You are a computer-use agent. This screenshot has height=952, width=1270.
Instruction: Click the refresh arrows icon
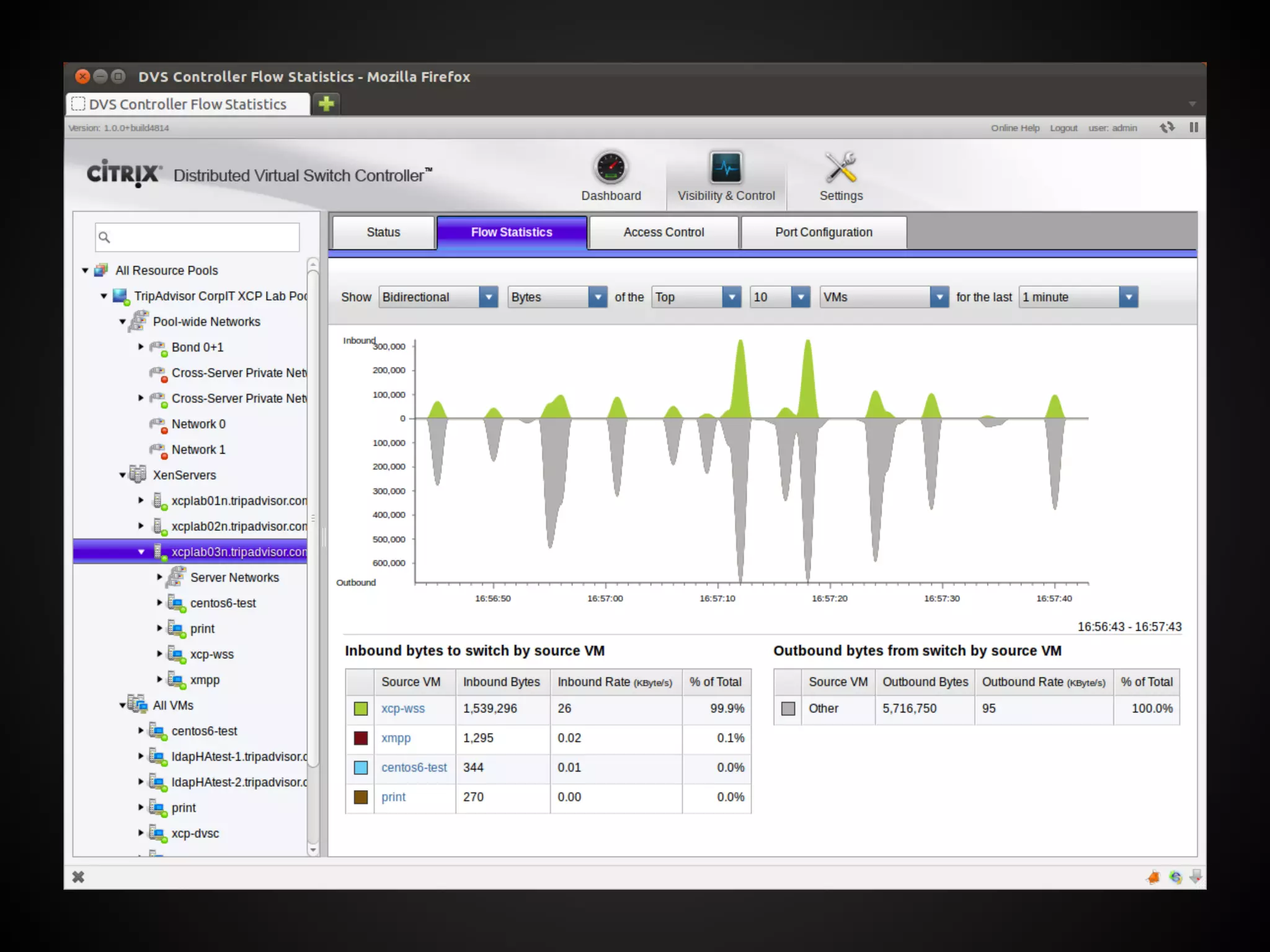click(1167, 128)
